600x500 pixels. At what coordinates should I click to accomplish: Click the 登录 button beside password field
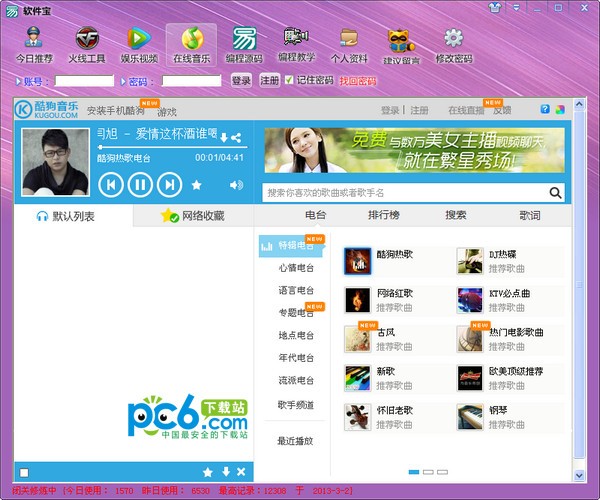click(x=241, y=80)
